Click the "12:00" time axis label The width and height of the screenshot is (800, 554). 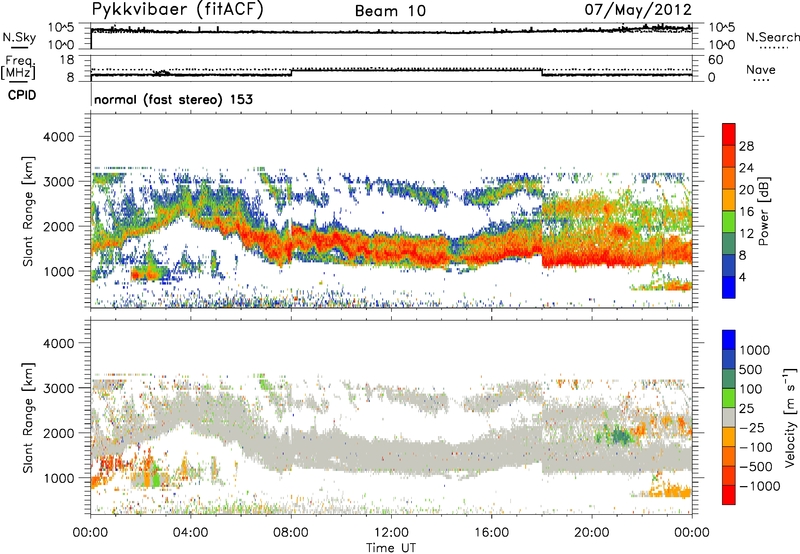click(x=391, y=533)
